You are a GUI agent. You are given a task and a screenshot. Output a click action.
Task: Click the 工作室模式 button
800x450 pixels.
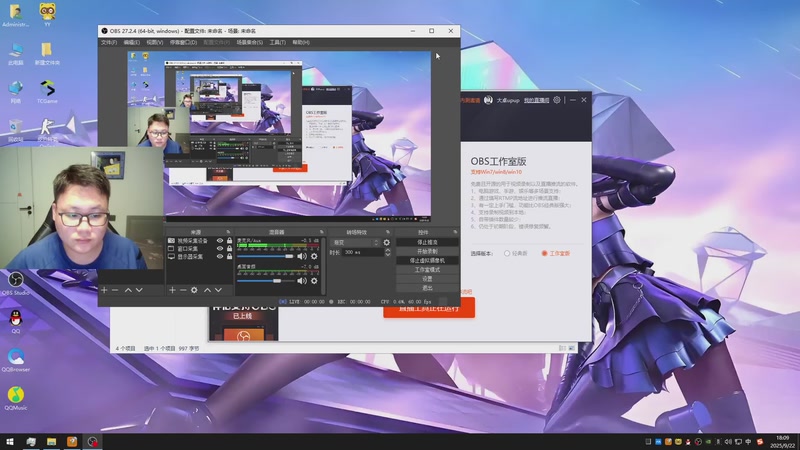point(427,270)
